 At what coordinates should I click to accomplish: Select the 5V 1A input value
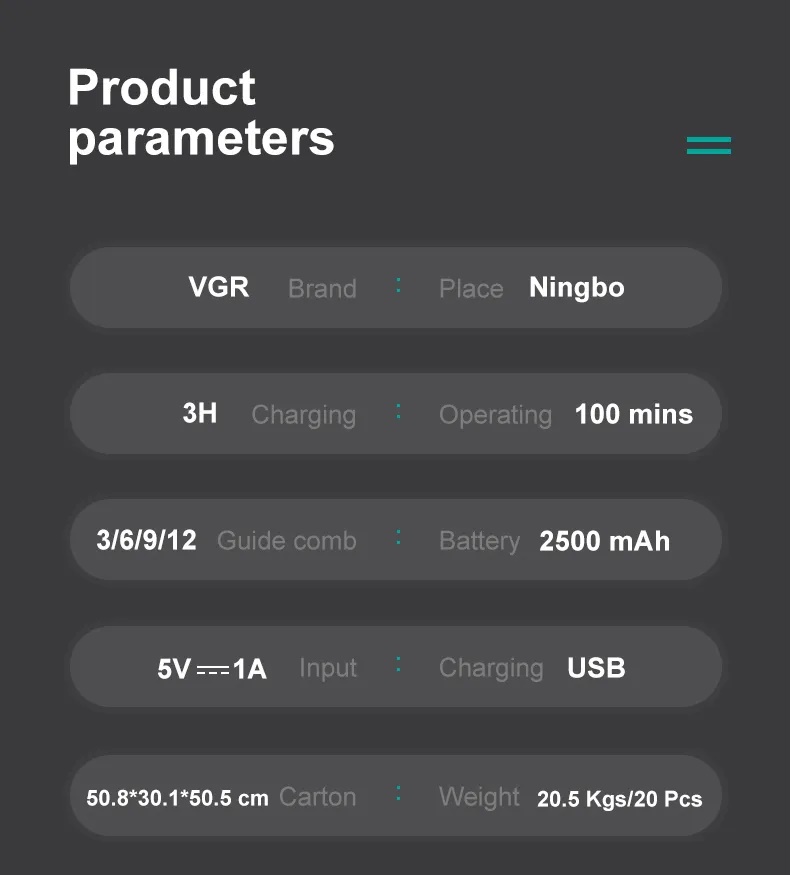(x=212, y=668)
